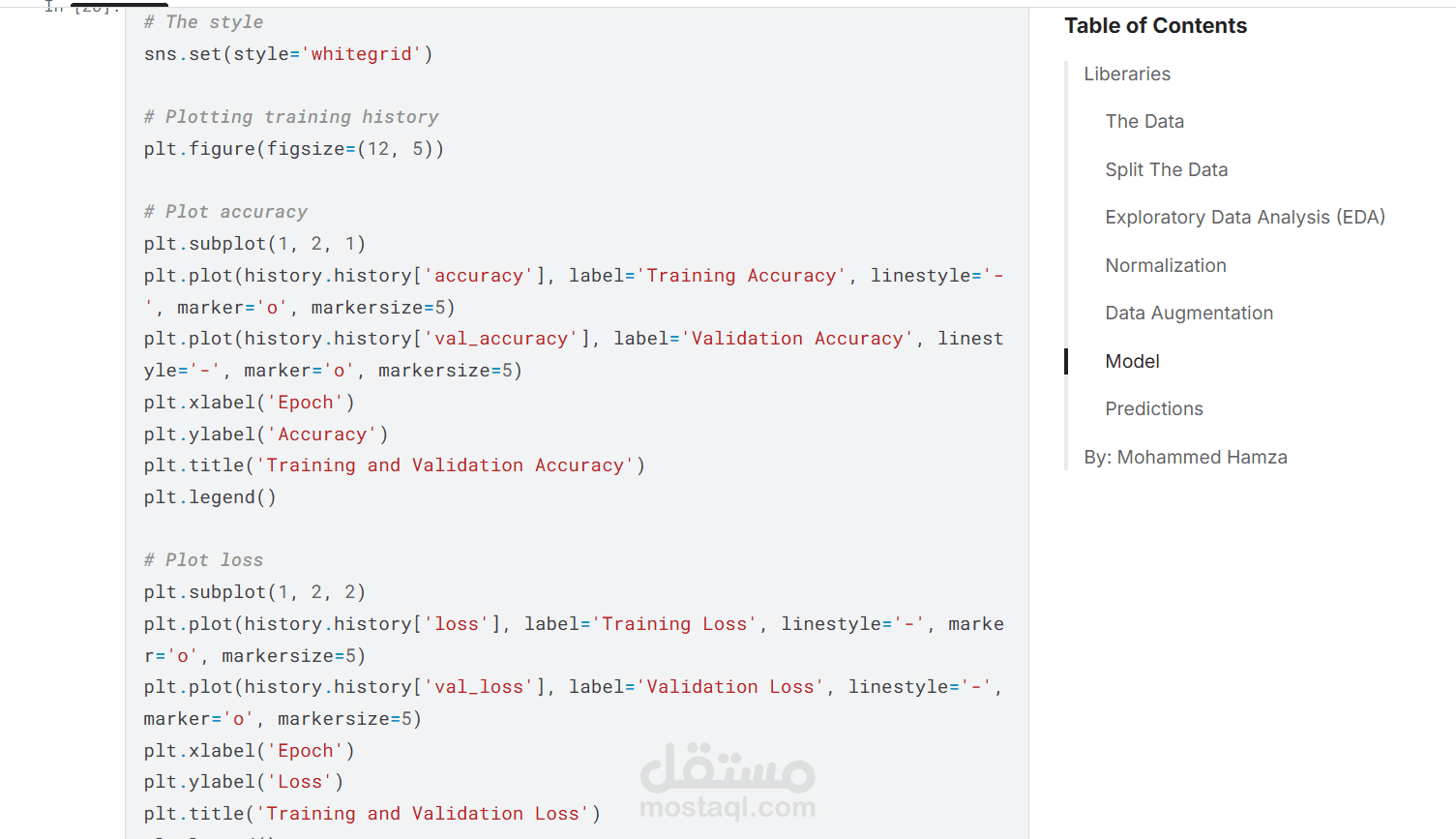This screenshot has width=1456, height=839.
Task: Place cursor on plt.ylabel('Loss') line
Action: [x=243, y=782]
